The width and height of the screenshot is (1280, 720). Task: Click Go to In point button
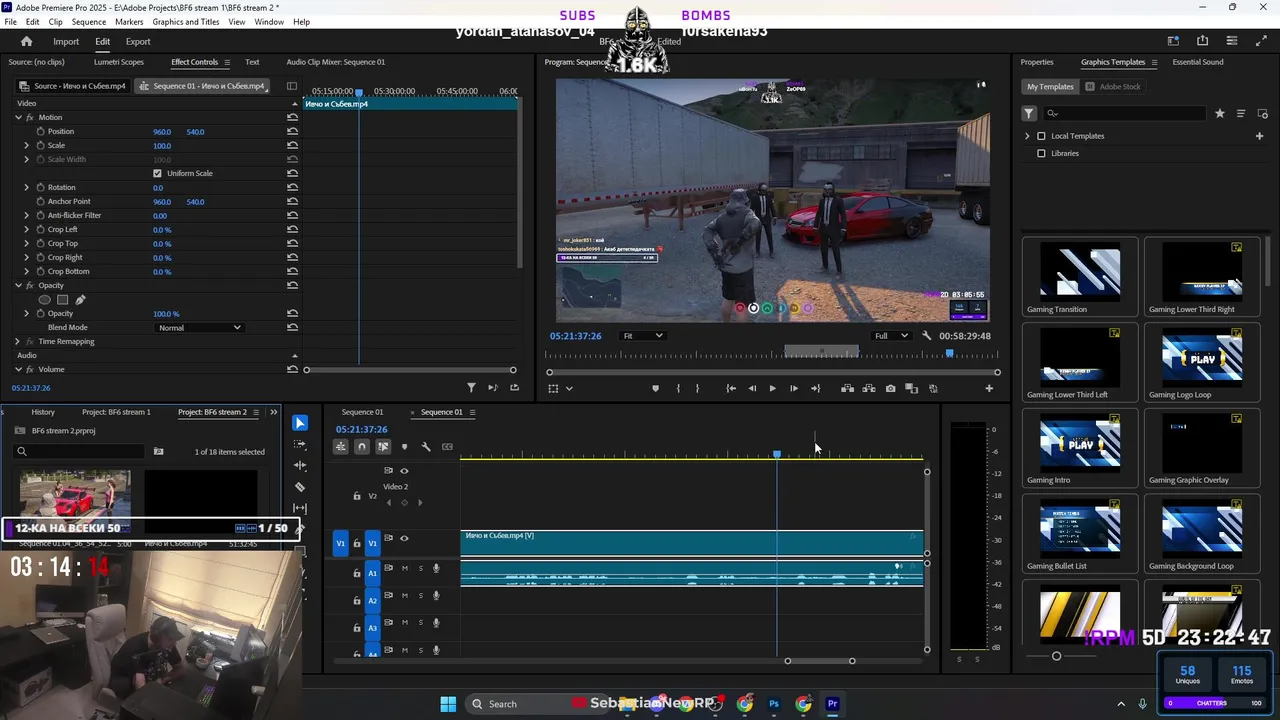(x=731, y=388)
